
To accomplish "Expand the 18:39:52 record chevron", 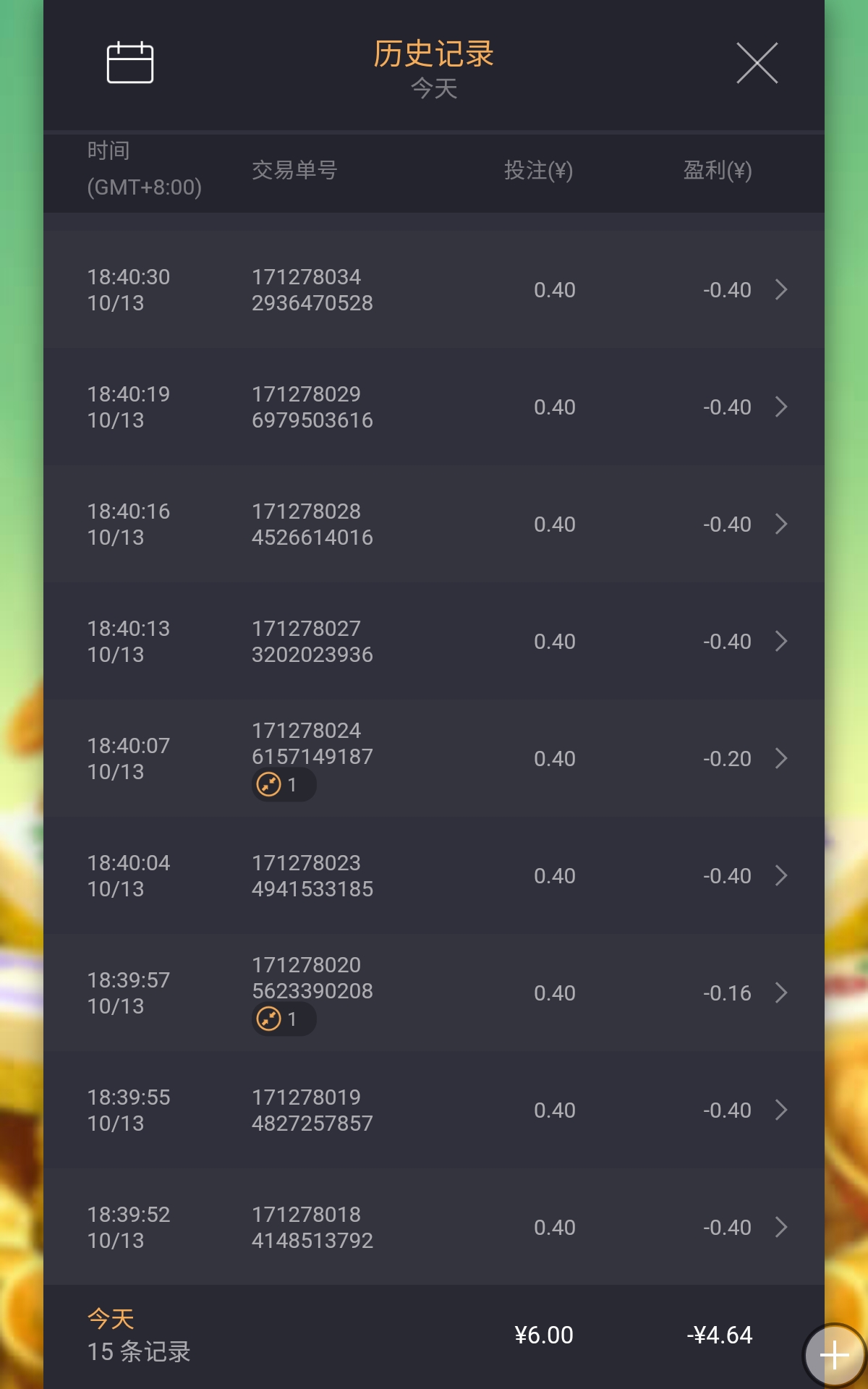I will tap(781, 1228).
